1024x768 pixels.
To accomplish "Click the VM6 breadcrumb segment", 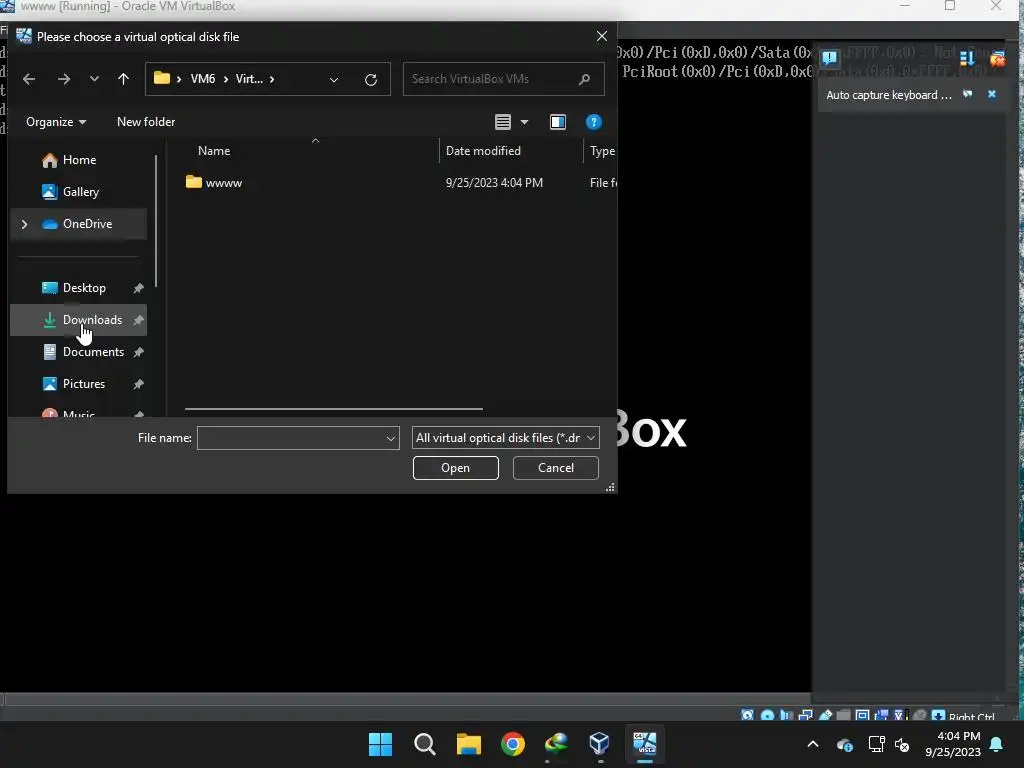I will pyautogui.click(x=202, y=79).
